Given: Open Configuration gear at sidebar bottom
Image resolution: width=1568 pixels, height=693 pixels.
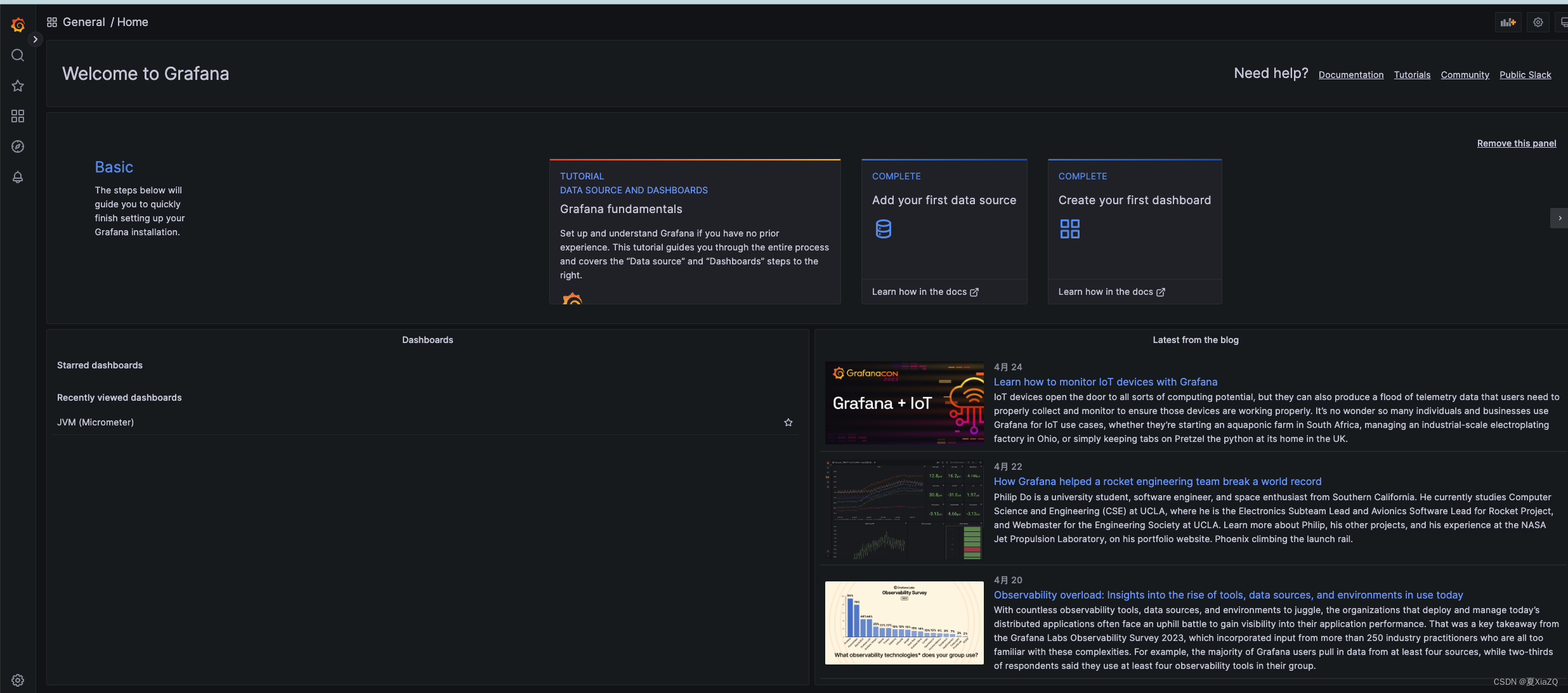Looking at the screenshot, I should tap(18, 680).
